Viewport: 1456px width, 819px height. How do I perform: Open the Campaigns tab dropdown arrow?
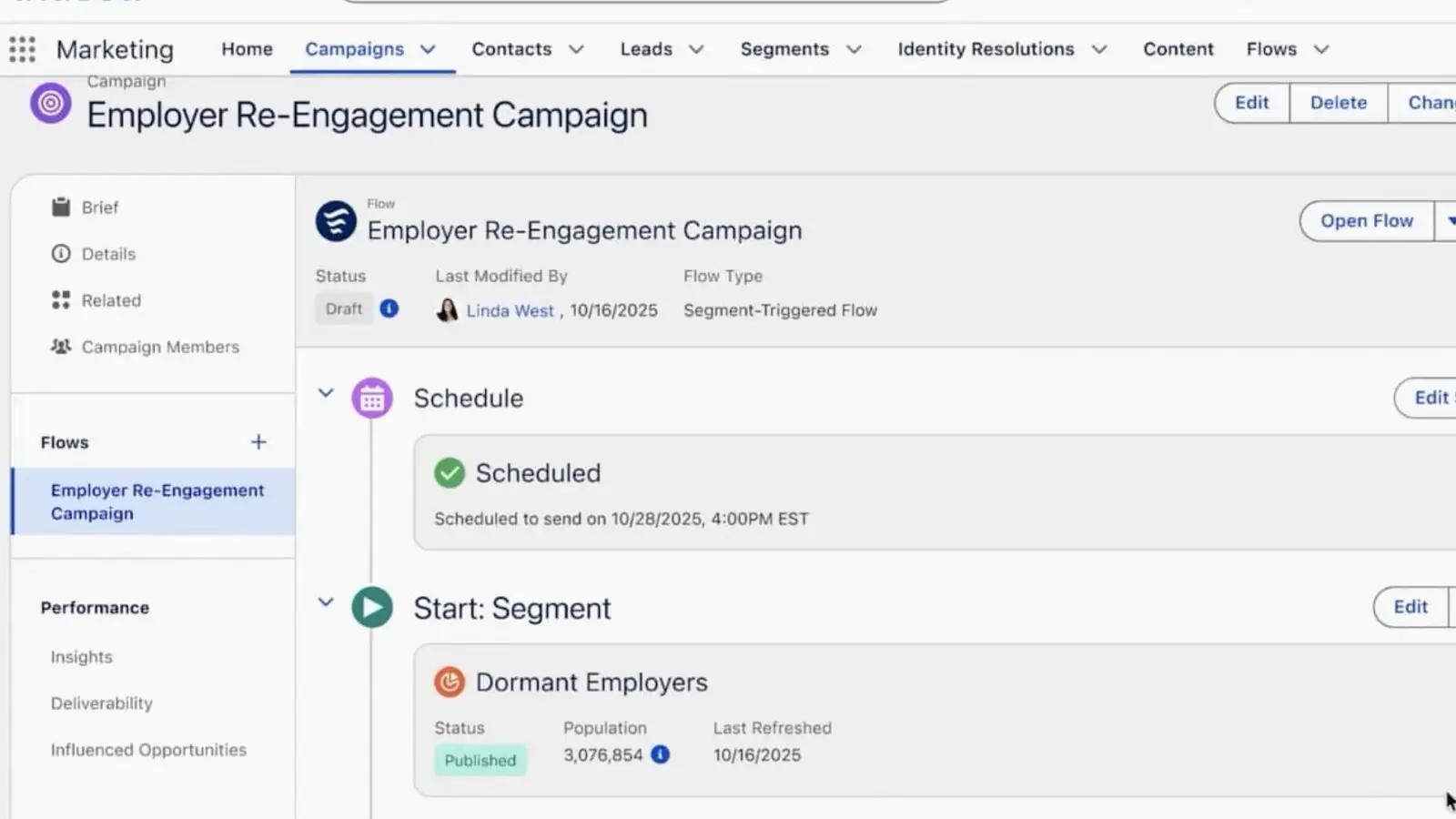[428, 49]
